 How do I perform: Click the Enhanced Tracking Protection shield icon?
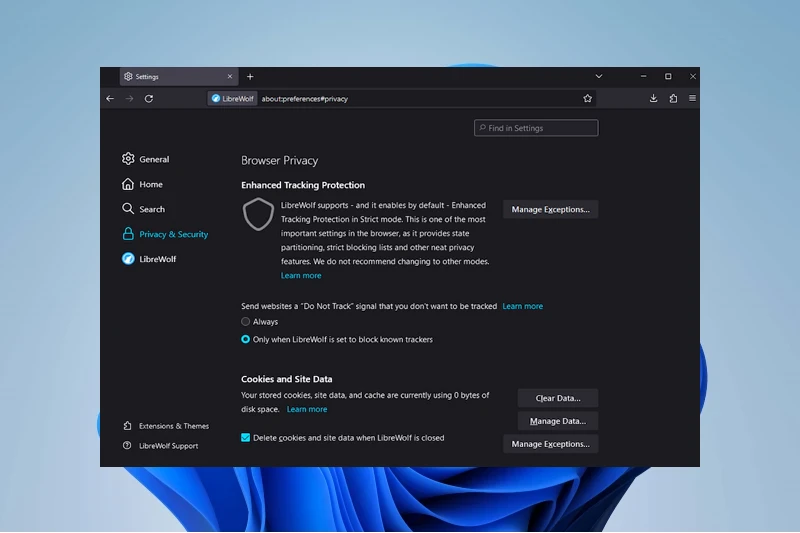tap(258, 214)
